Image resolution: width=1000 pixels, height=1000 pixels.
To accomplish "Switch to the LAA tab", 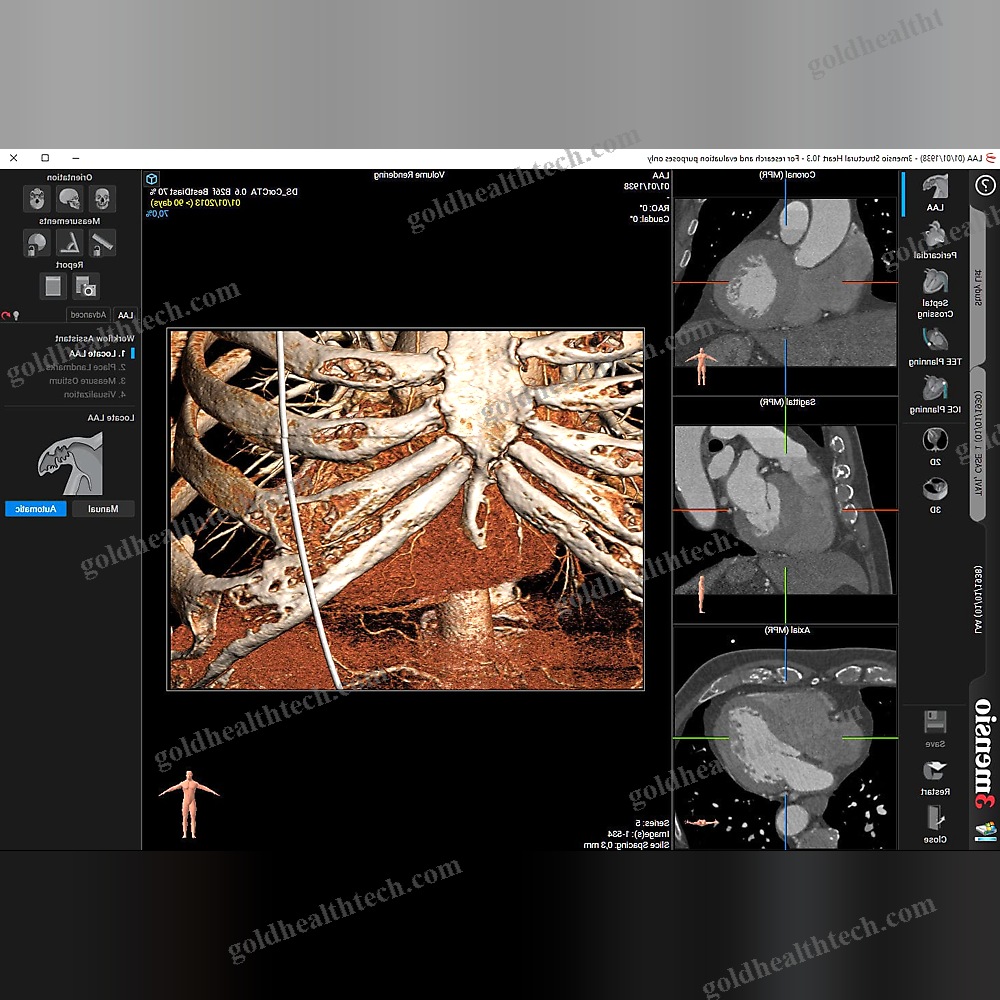I will [x=126, y=315].
